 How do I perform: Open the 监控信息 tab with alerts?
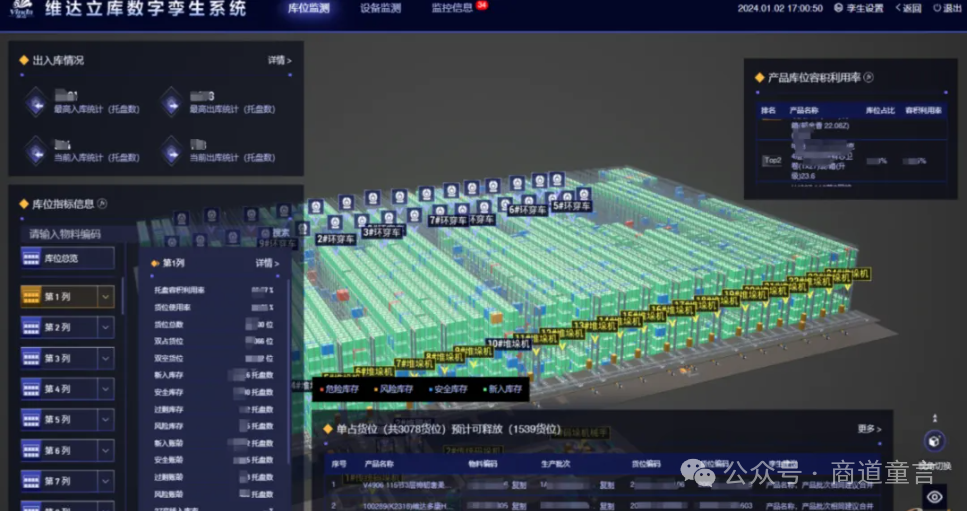(x=453, y=8)
